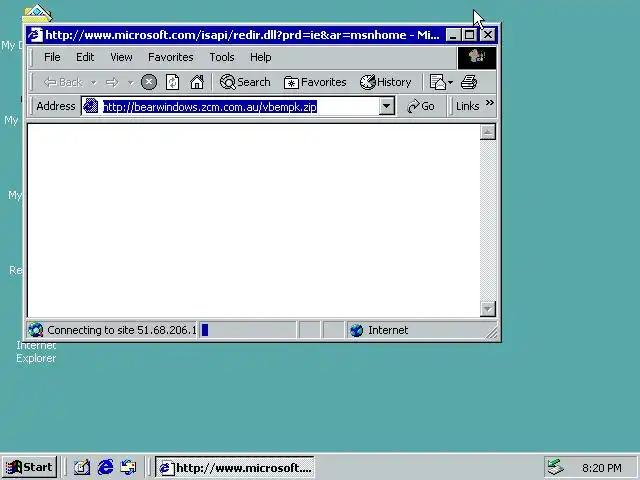Open the Search pane
The width and height of the screenshot is (640, 480).
[245, 82]
